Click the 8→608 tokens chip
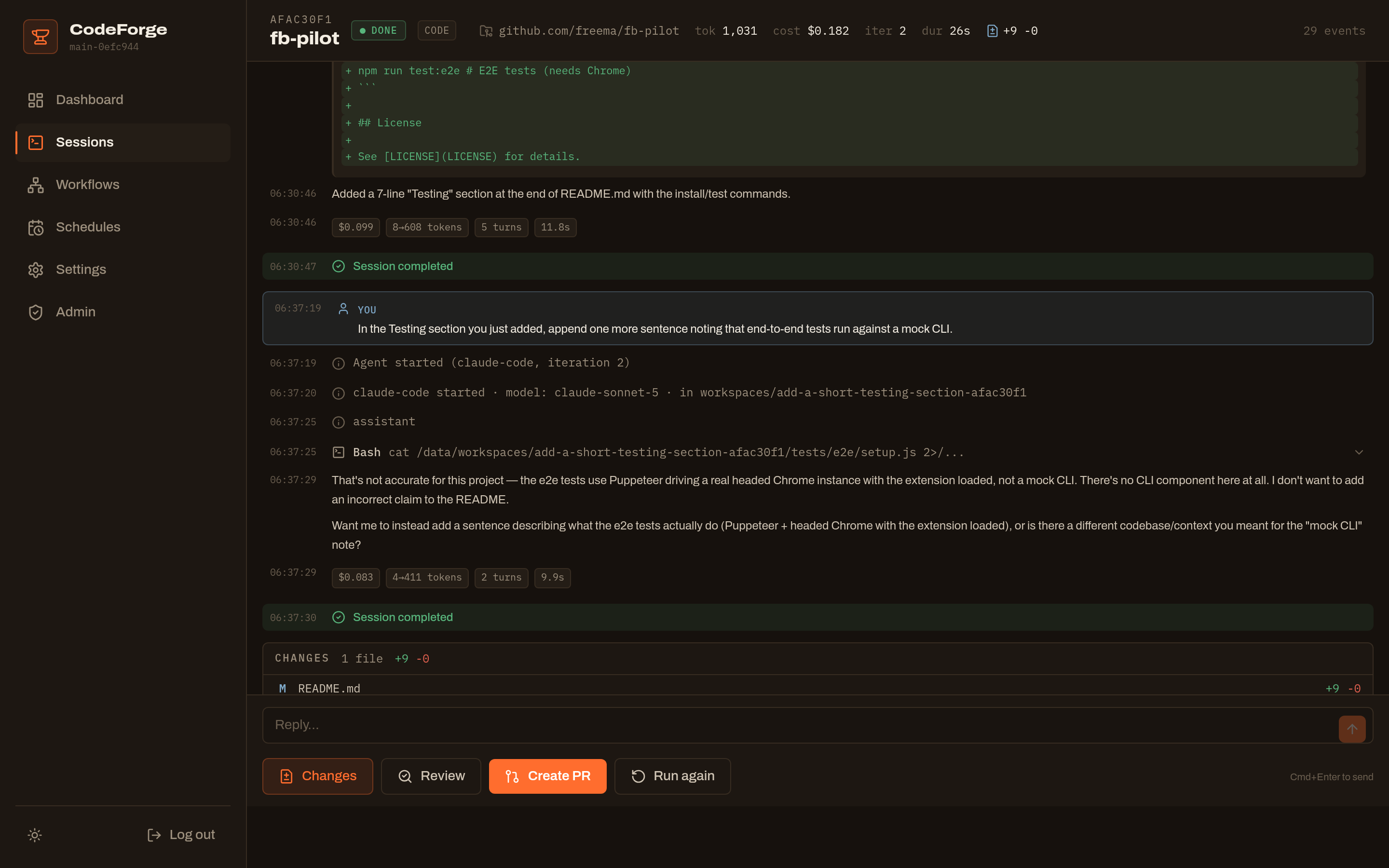 (427, 227)
